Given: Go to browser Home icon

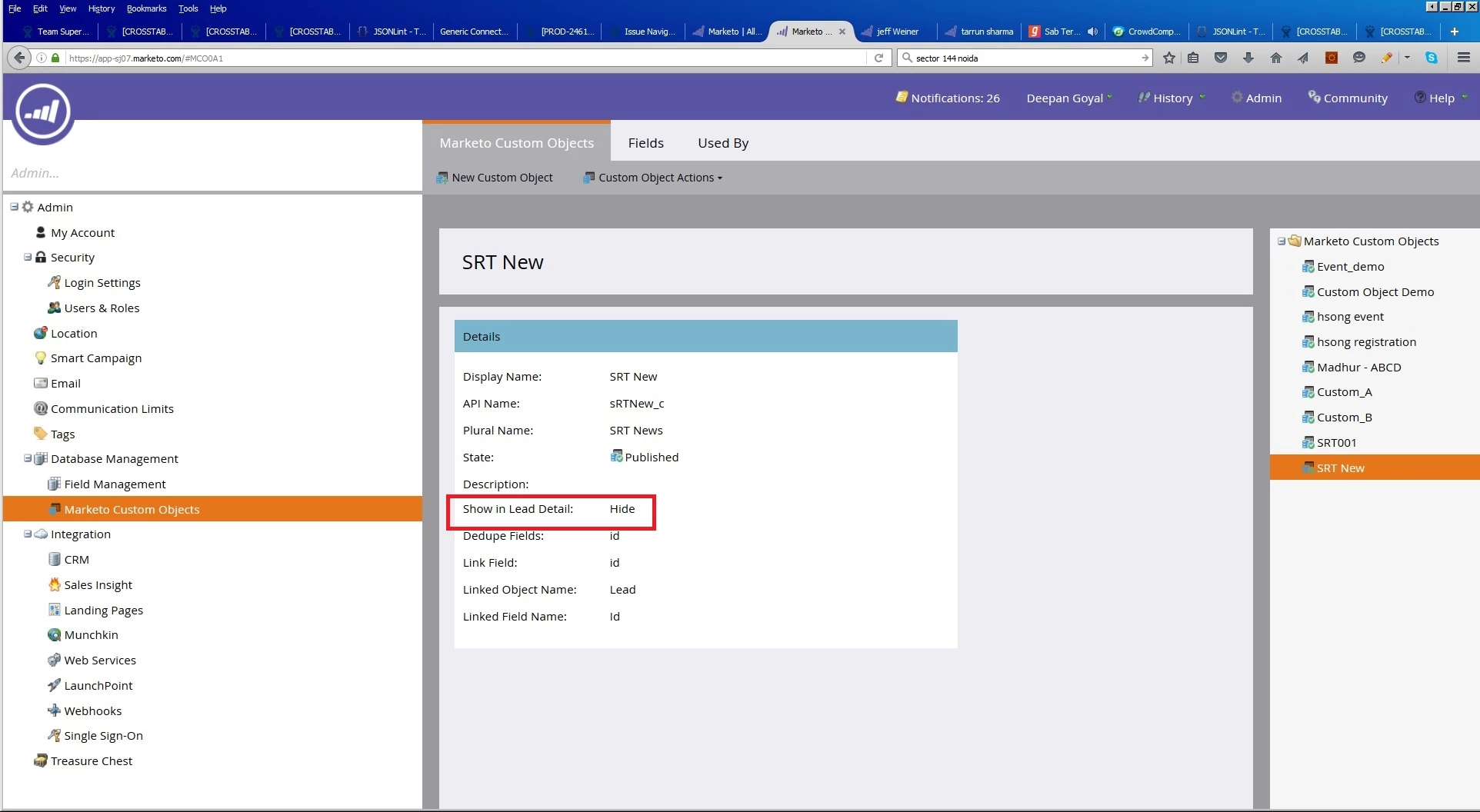Looking at the screenshot, I should [1276, 58].
